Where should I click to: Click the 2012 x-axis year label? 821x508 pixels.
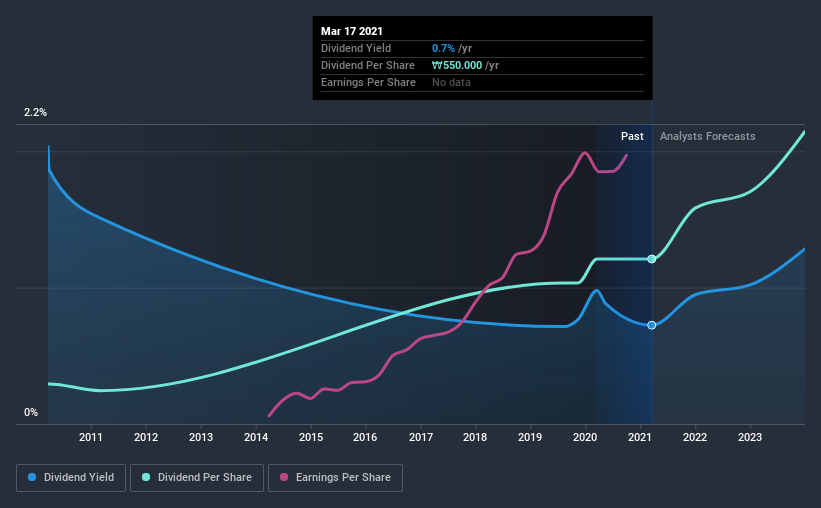click(x=146, y=437)
